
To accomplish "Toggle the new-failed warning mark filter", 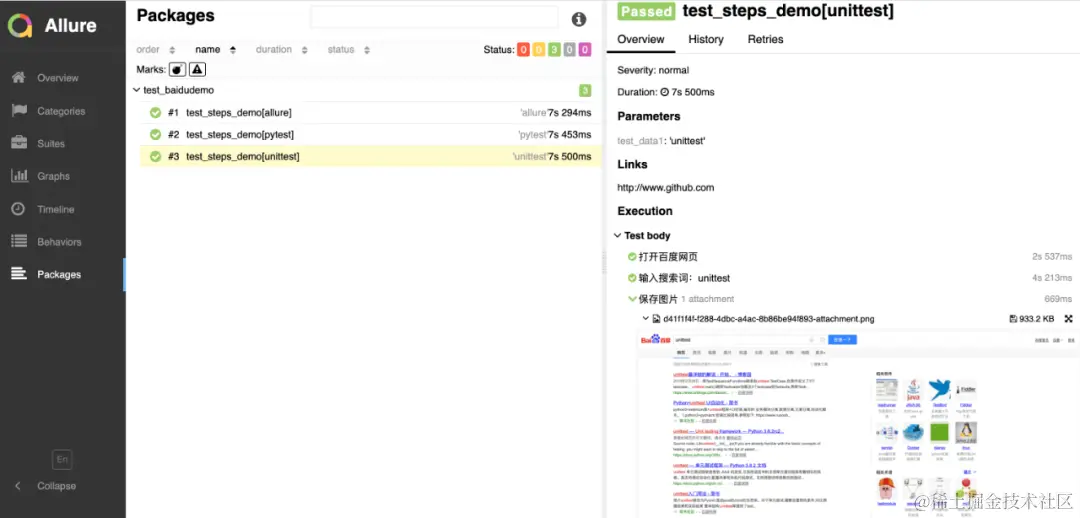I will [198, 69].
